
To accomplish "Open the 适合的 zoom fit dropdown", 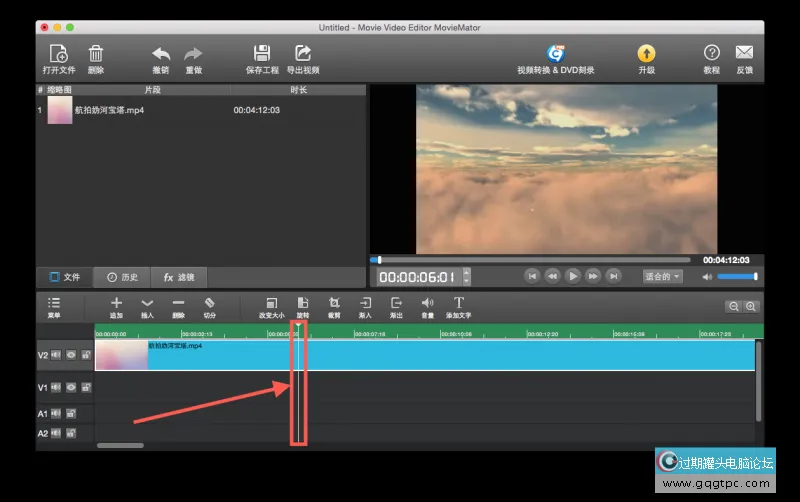I will [x=663, y=276].
